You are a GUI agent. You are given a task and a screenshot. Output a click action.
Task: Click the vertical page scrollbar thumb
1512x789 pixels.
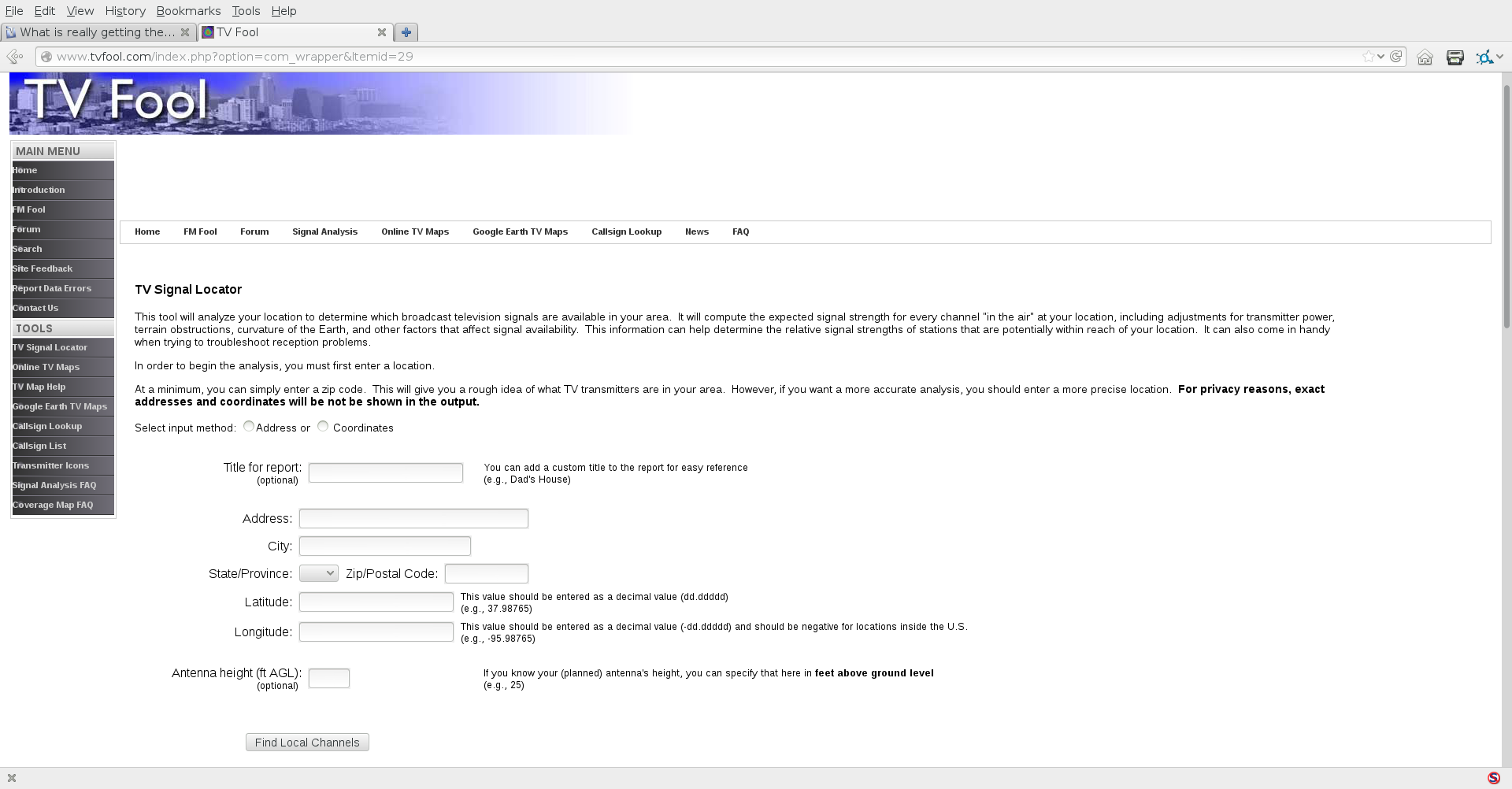(x=1506, y=205)
